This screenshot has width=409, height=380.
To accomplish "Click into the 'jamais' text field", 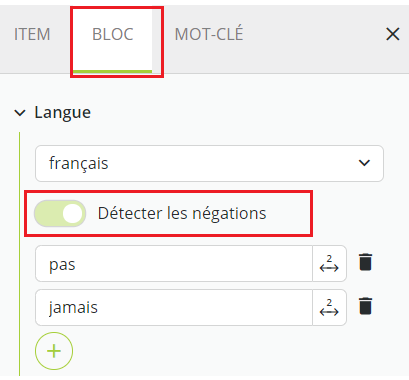I will pyautogui.click(x=174, y=307).
